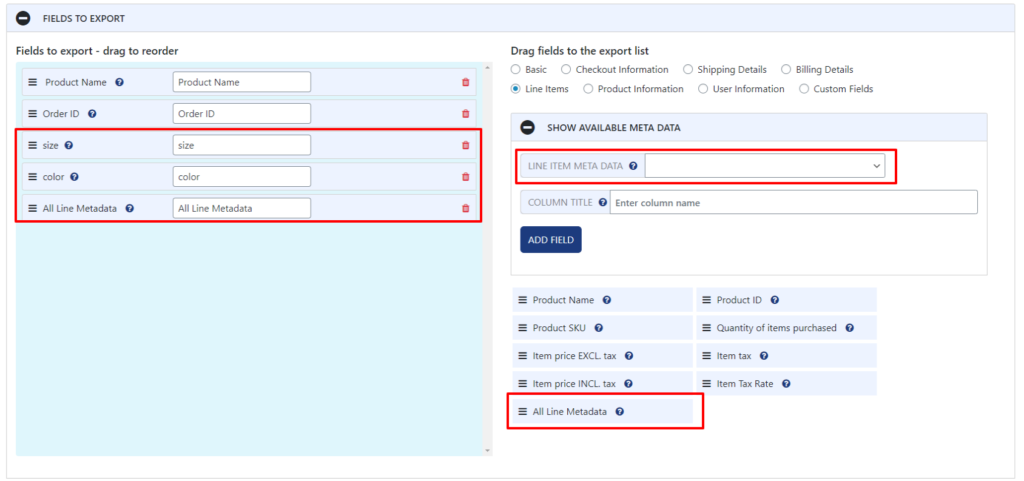Screen dimensions: 1024x481
Task: Choose the Custom Fields radio option
Action: (x=804, y=89)
